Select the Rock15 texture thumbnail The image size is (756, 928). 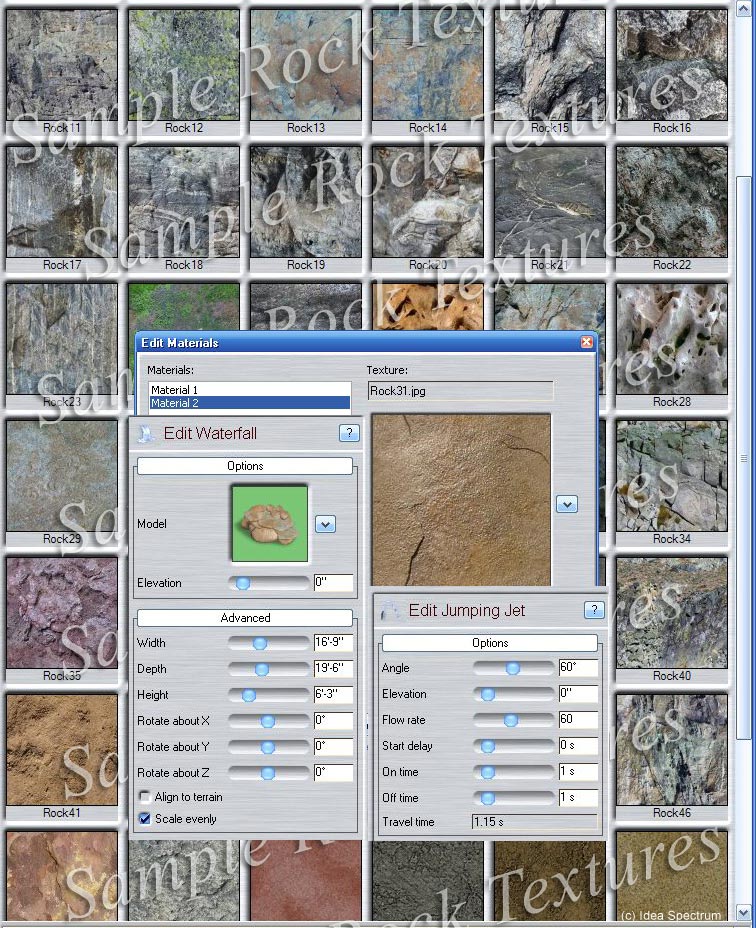click(549, 65)
